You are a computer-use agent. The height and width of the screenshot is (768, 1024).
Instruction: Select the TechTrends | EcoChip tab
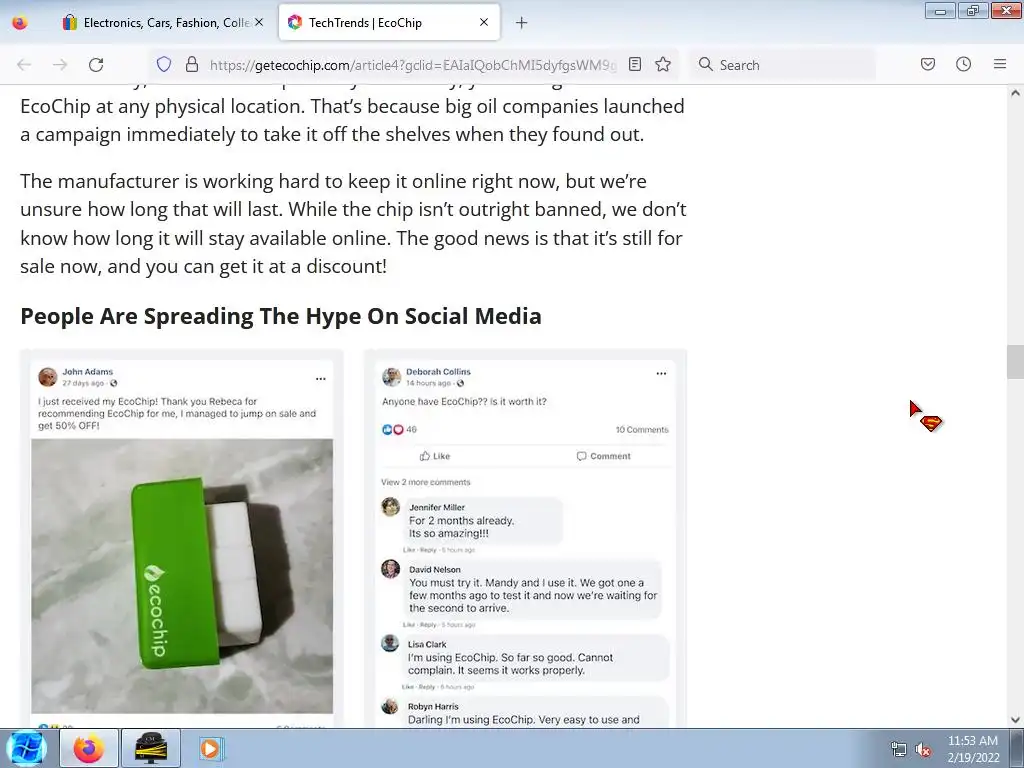coord(389,23)
